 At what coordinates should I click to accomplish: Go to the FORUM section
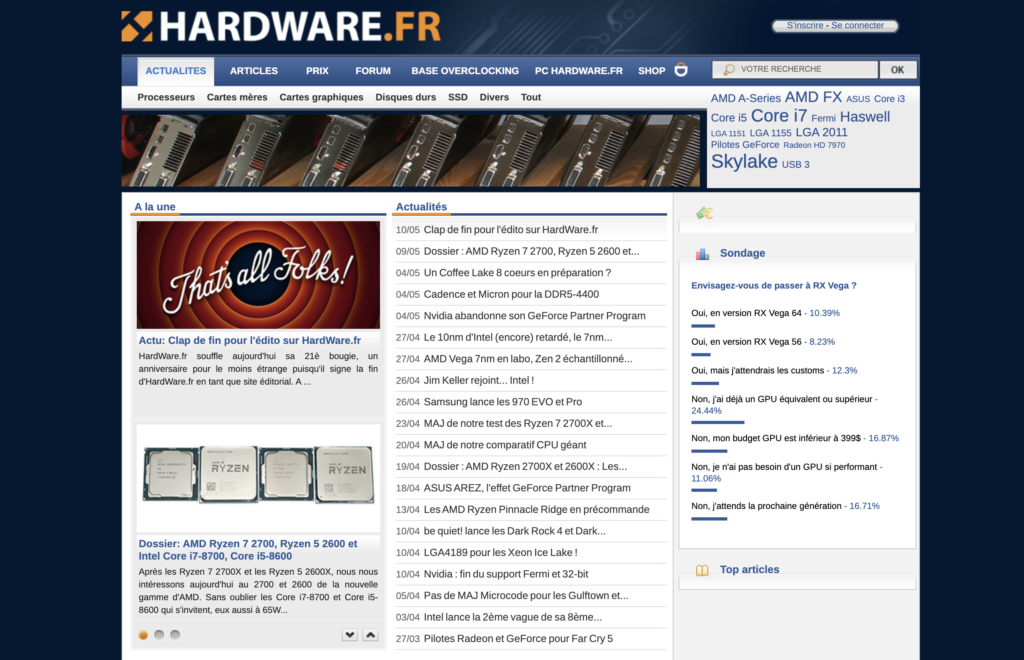(x=373, y=71)
